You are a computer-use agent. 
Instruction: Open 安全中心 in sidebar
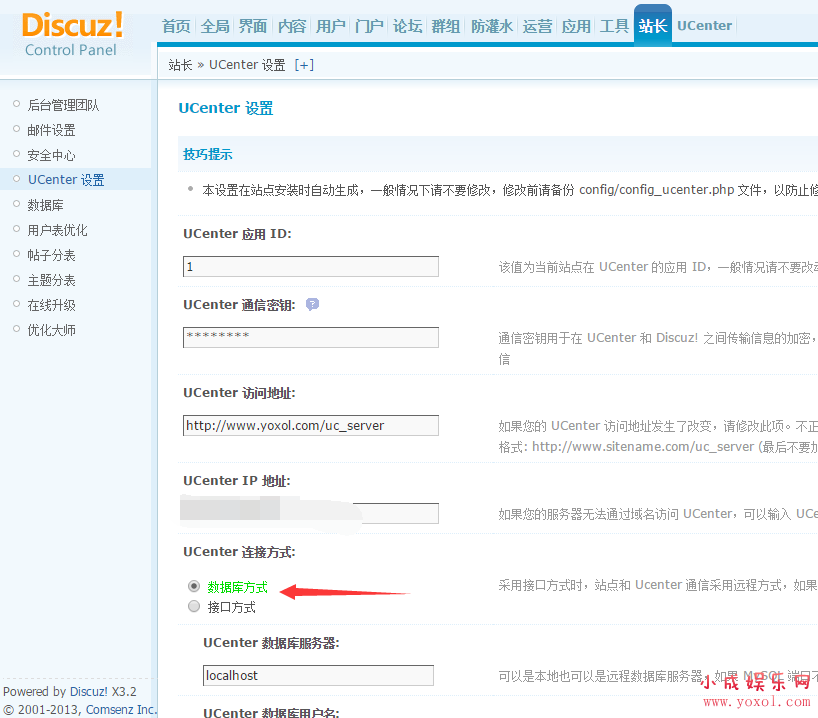[51, 155]
